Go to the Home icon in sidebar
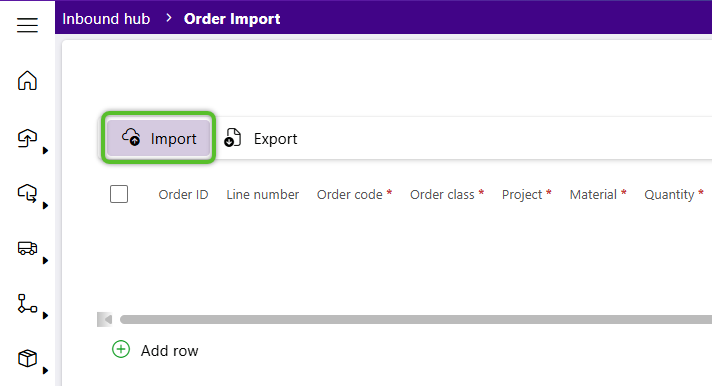712x386 pixels. point(27,80)
